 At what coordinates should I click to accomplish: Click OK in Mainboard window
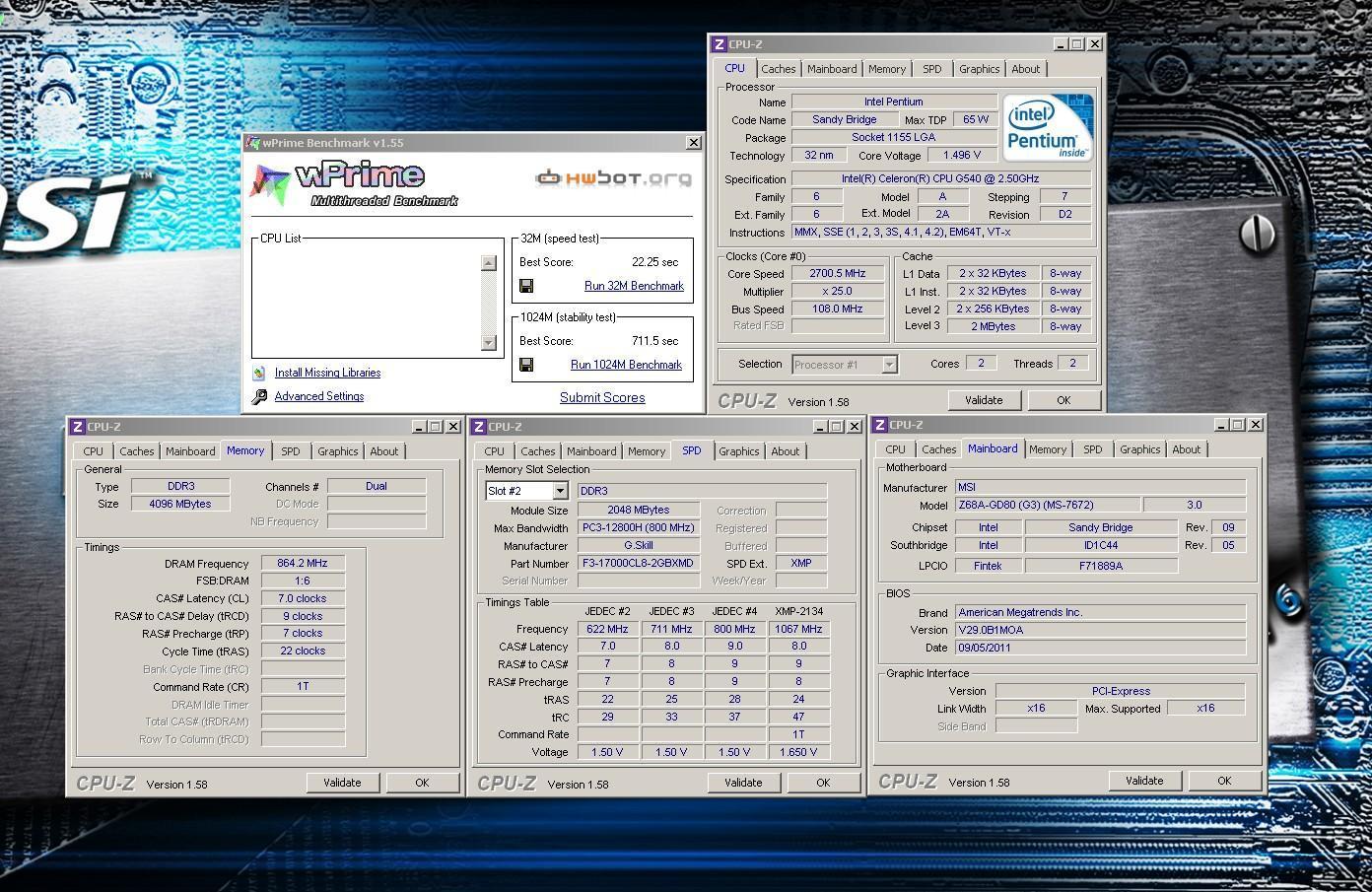pos(1224,781)
